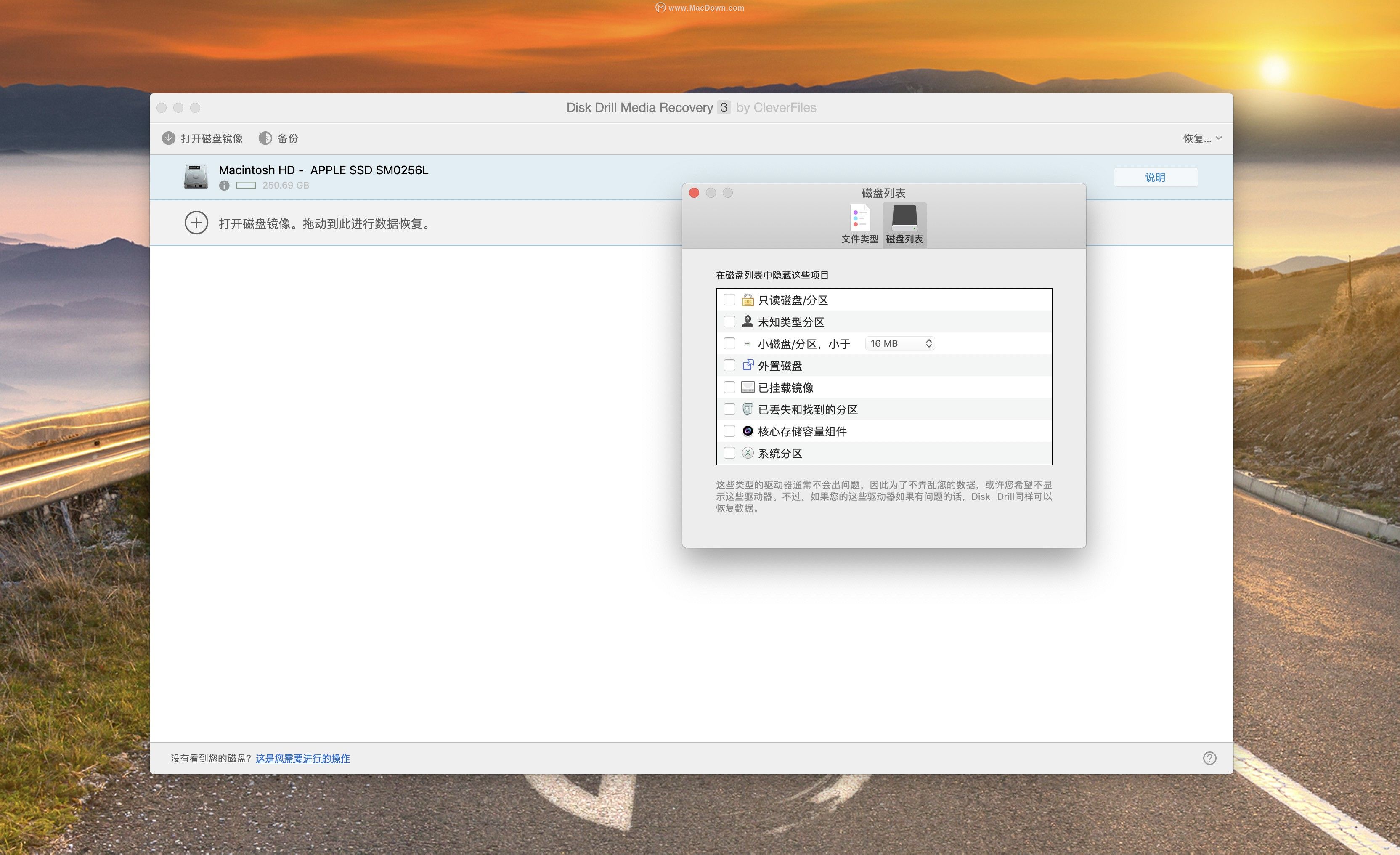Close the 磁盘列表 preferences window

(x=694, y=193)
